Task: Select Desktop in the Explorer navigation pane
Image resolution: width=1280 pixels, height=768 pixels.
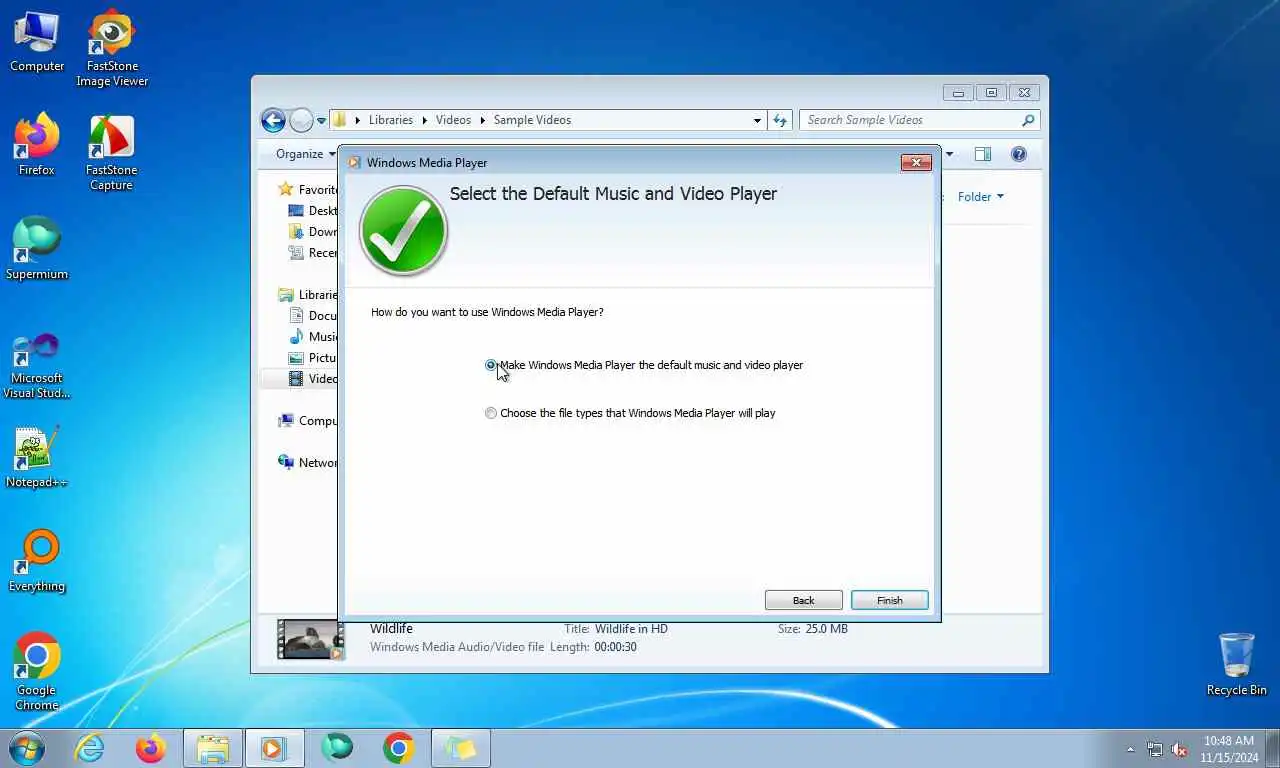Action: 312,211
